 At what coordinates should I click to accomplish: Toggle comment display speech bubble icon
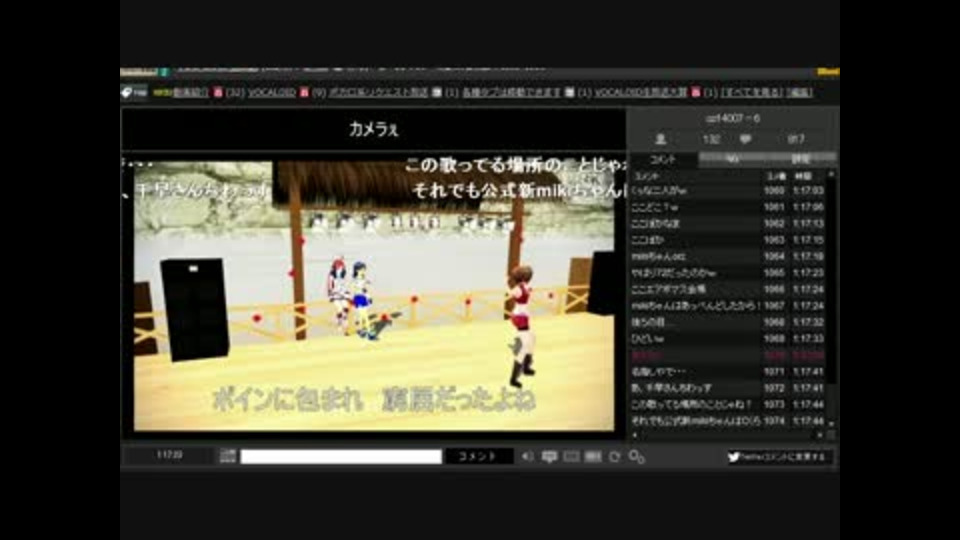pyautogui.click(x=549, y=457)
